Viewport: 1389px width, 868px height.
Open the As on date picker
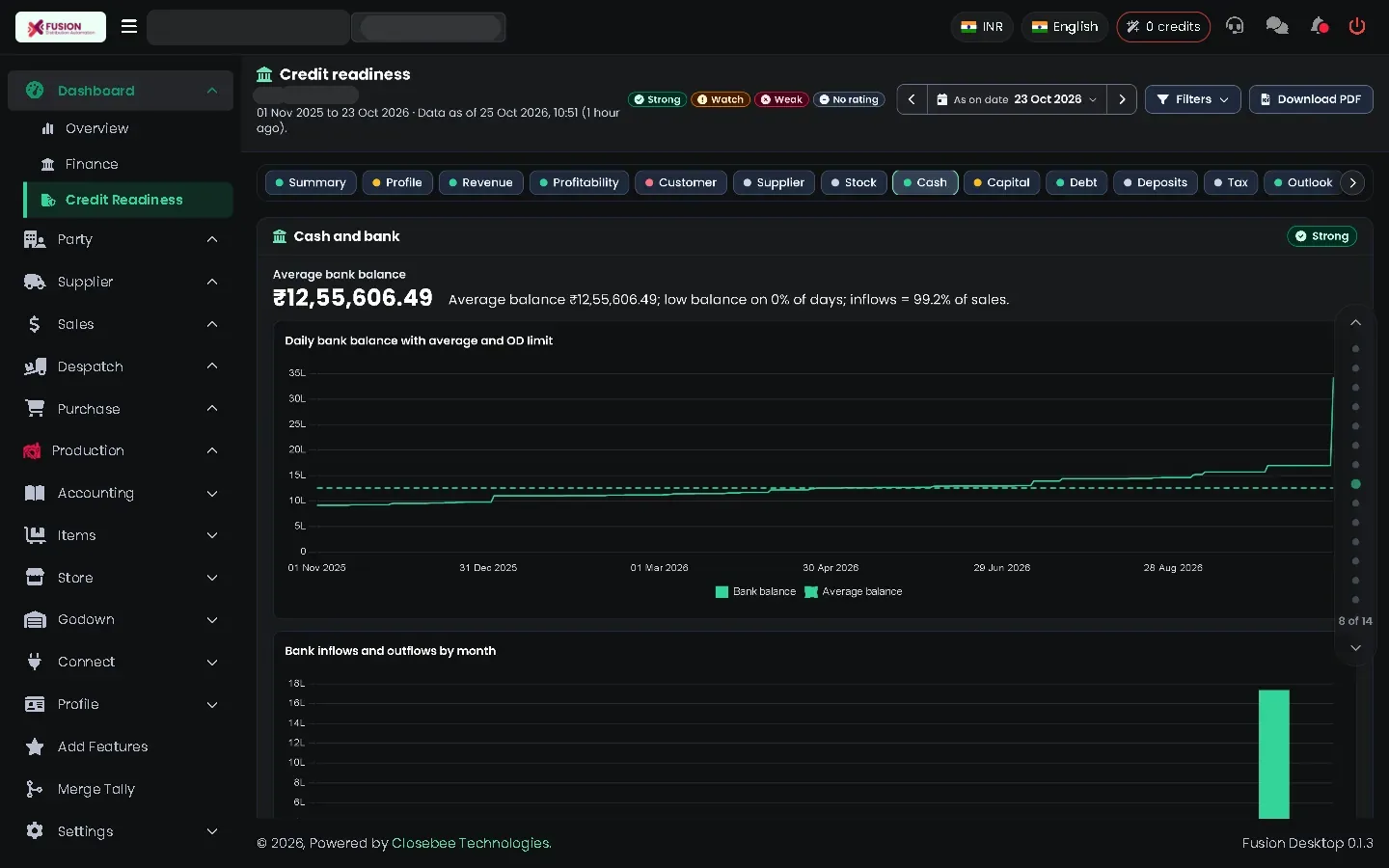[1017, 99]
